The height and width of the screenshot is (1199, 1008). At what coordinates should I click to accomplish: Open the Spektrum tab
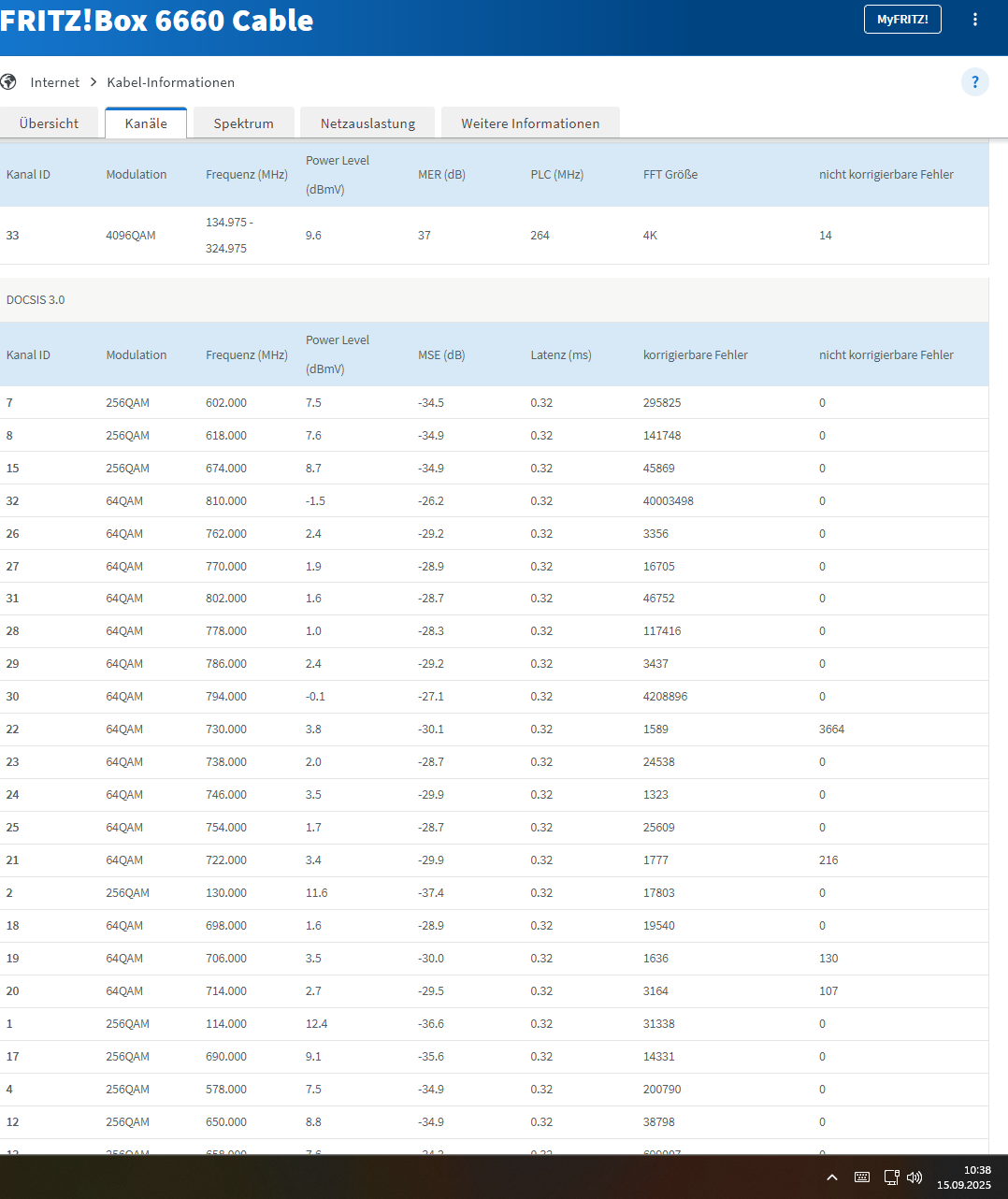pos(244,123)
